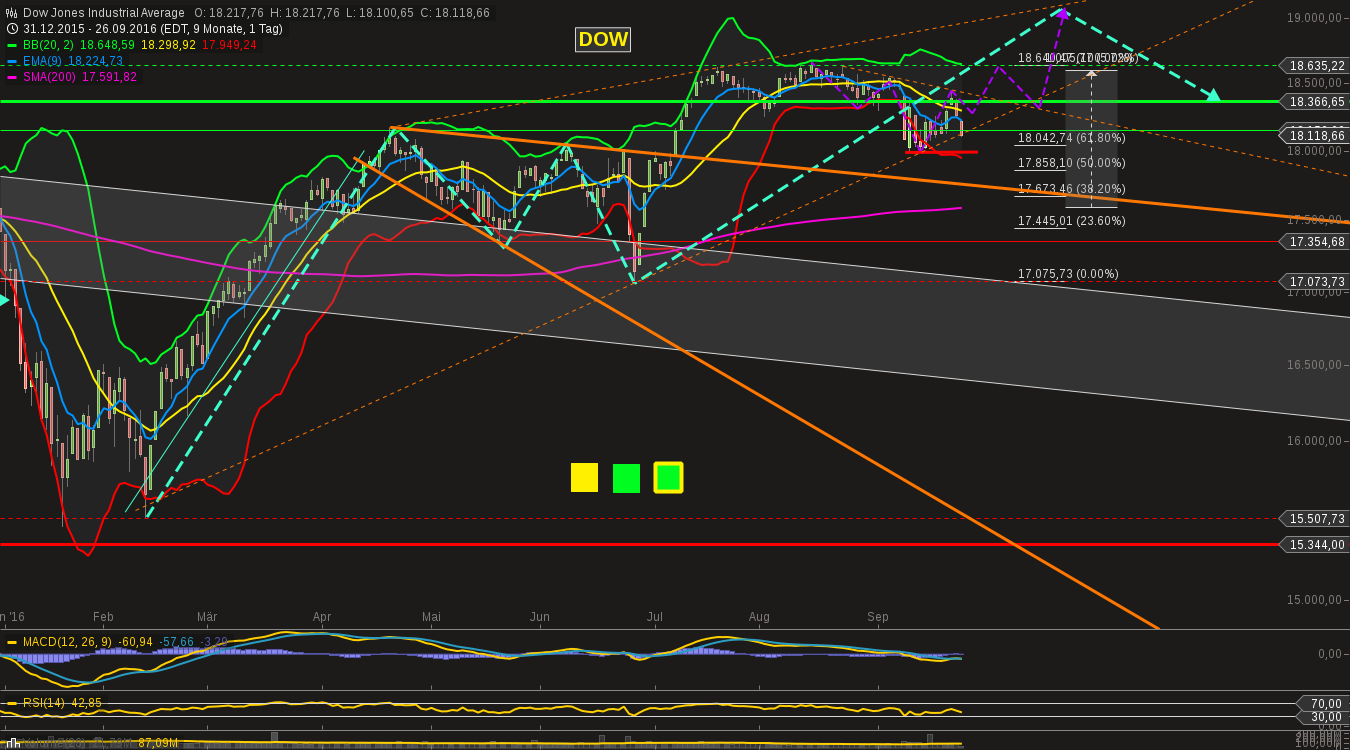Click the yellow DOW label box
The width and height of the screenshot is (1350, 750).
click(x=603, y=40)
